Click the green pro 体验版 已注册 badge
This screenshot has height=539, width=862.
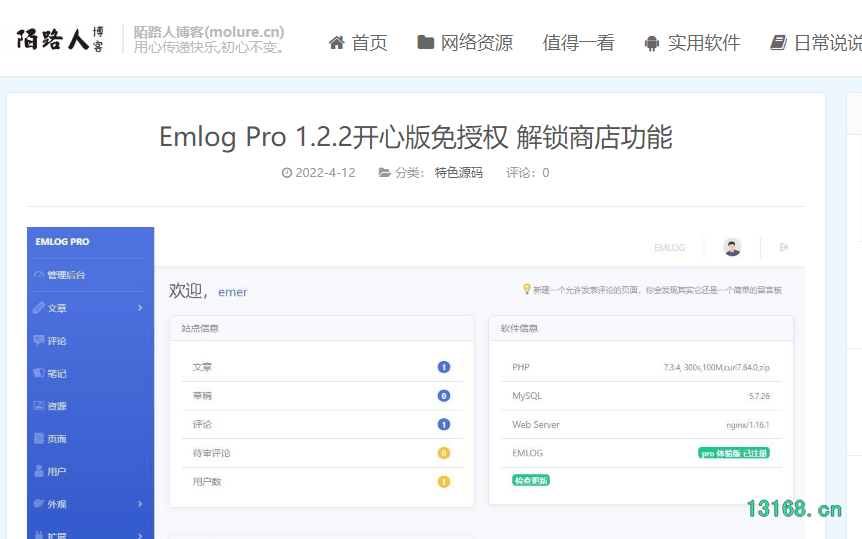click(x=734, y=453)
